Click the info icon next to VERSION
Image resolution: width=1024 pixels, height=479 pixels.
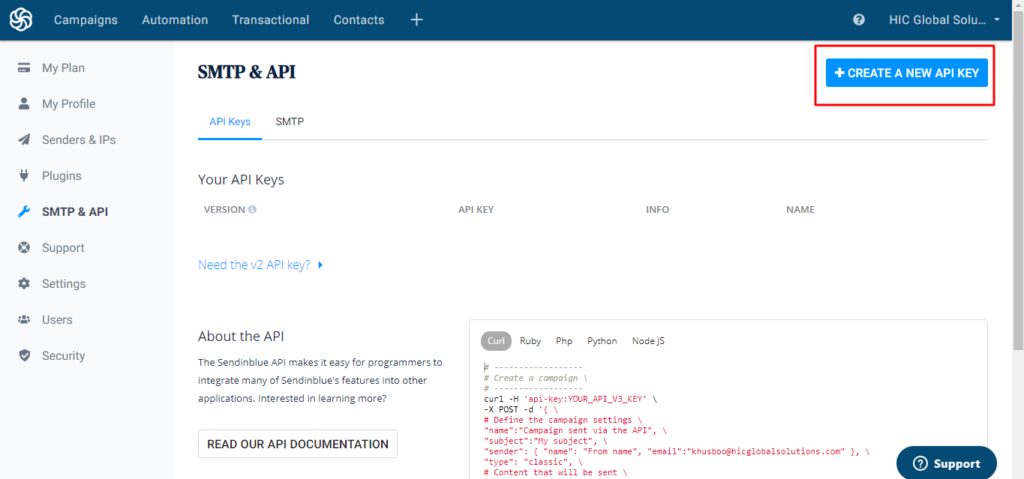pos(252,210)
